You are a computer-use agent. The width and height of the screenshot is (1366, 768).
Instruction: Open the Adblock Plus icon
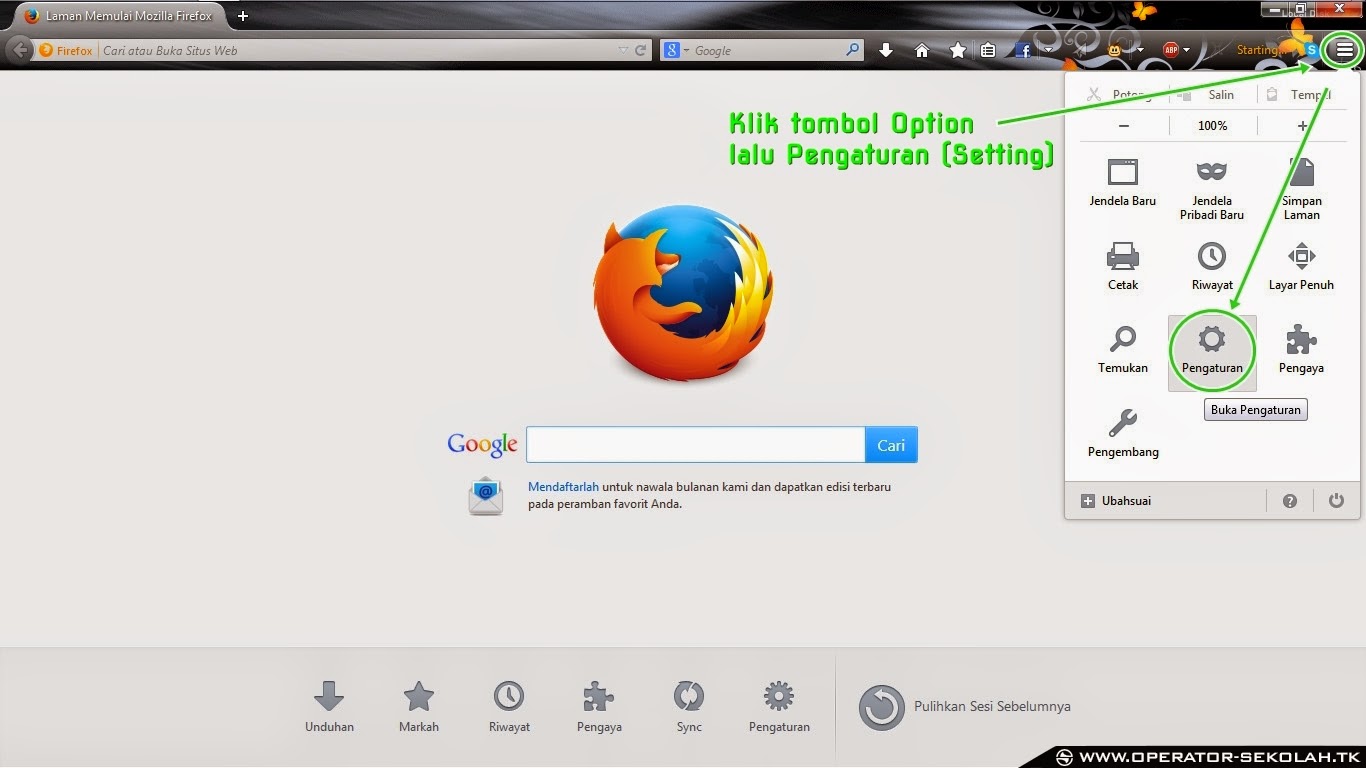pyautogui.click(x=1170, y=50)
